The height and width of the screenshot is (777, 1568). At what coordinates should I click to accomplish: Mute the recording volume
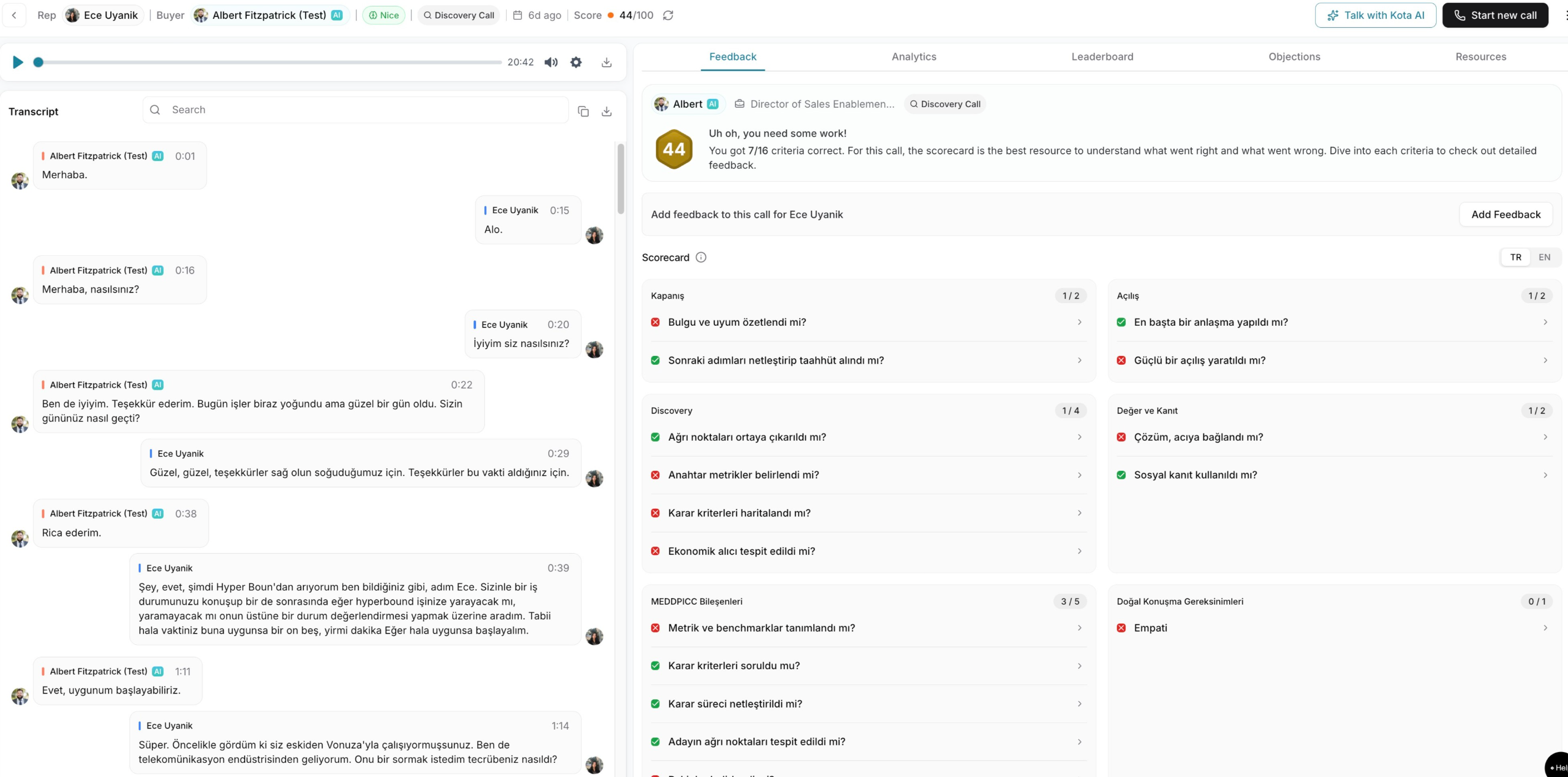(551, 62)
